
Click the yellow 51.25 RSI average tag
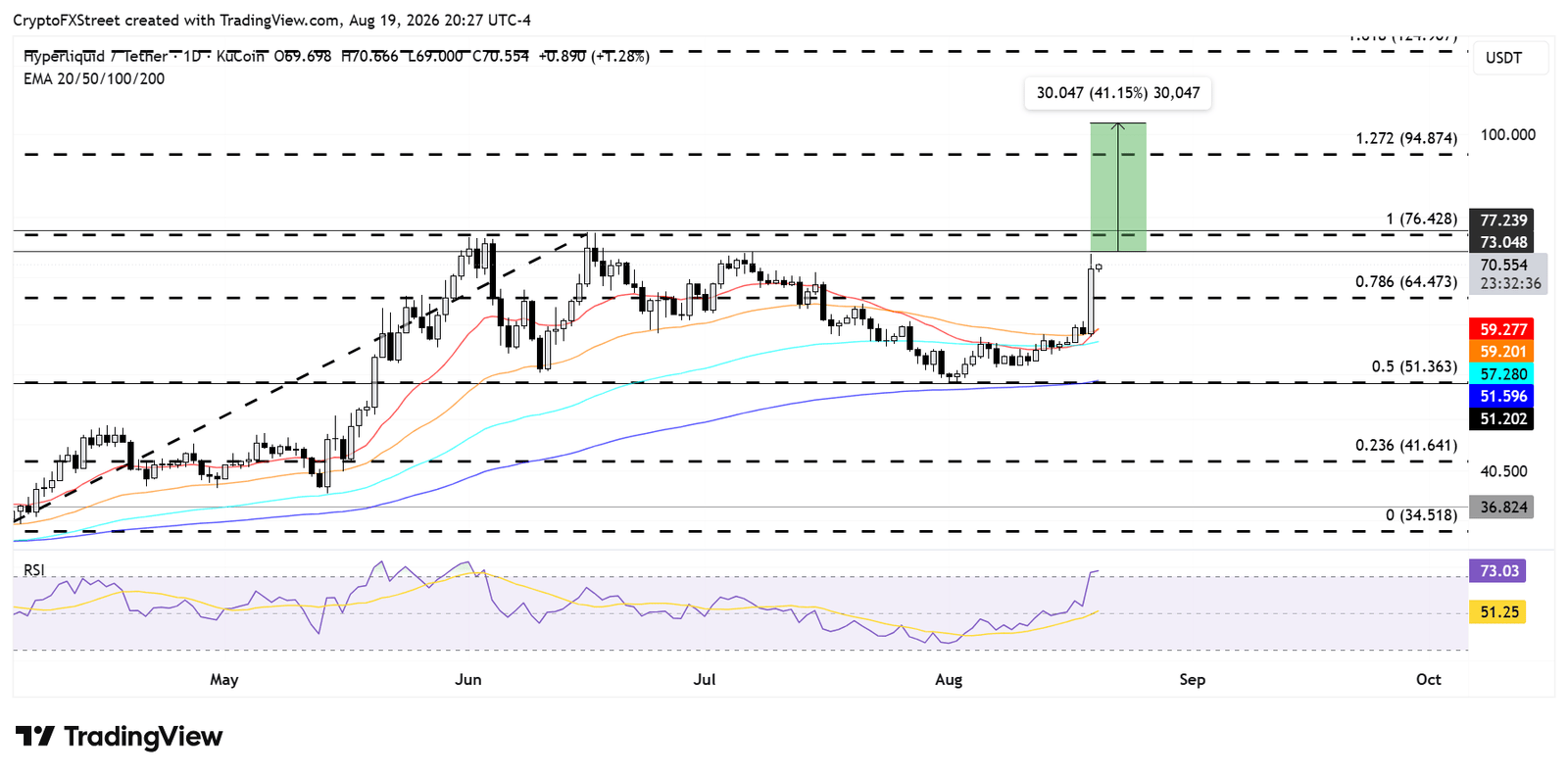point(1498,612)
